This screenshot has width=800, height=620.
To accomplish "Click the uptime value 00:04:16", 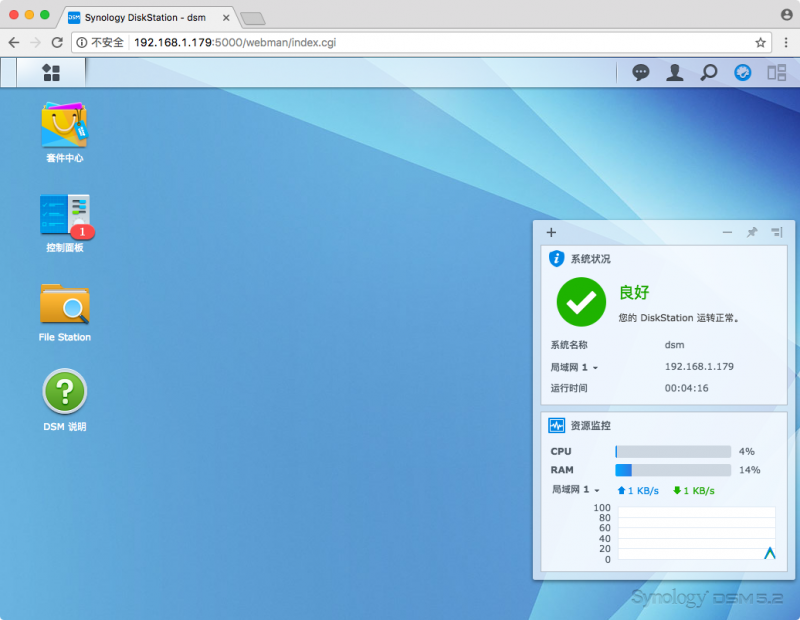I will [x=686, y=388].
